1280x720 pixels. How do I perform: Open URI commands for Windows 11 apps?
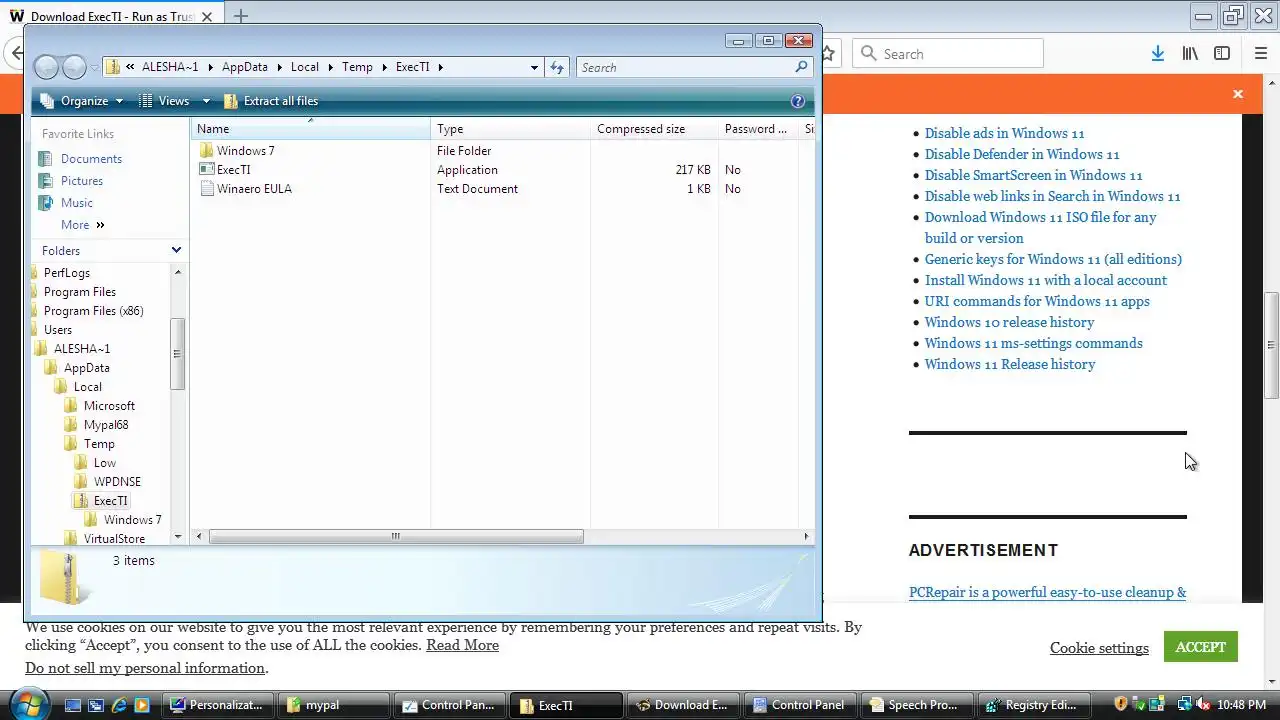[x=1037, y=301]
